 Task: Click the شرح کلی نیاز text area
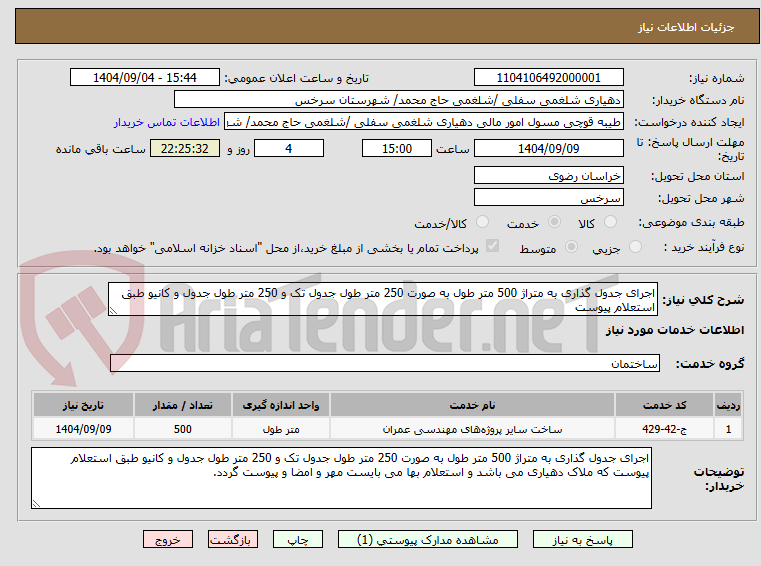(x=382, y=300)
